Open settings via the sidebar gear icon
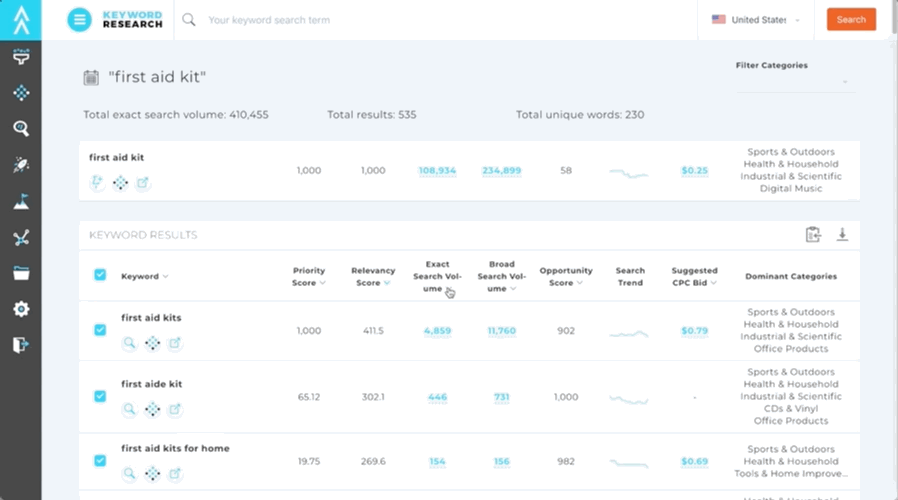This screenshot has width=898, height=500. pos(21,309)
